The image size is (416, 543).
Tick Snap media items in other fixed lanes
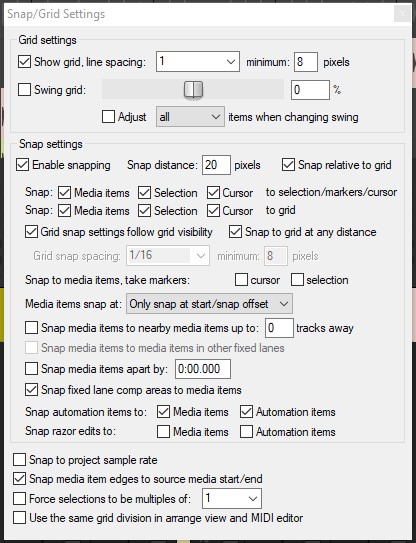(31, 348)
